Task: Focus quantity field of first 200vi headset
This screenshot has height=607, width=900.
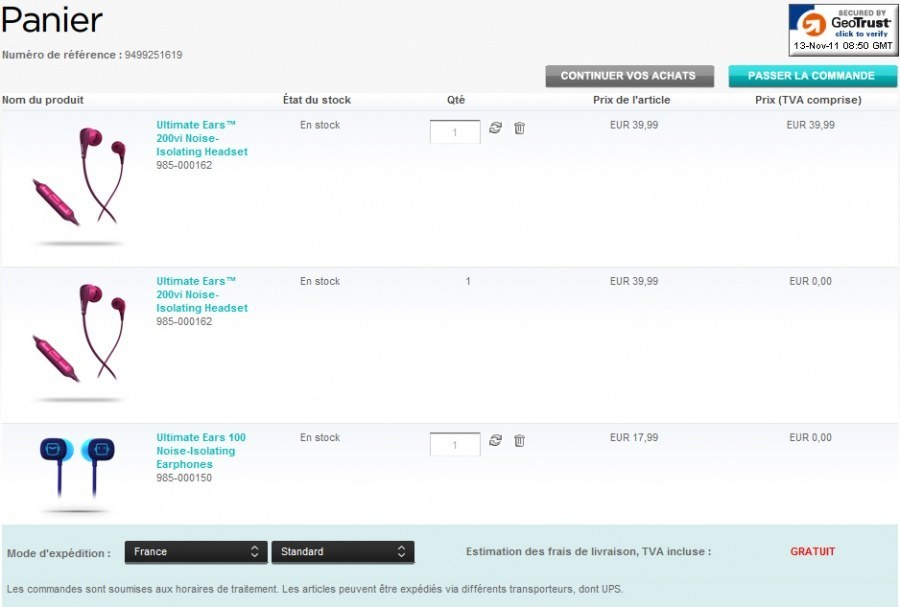Action: (455, 132)
